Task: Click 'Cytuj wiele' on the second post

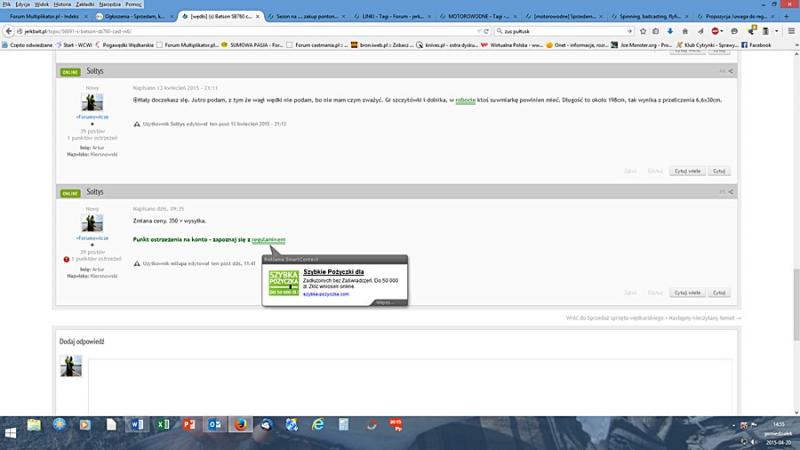Action: pos(686,293)
